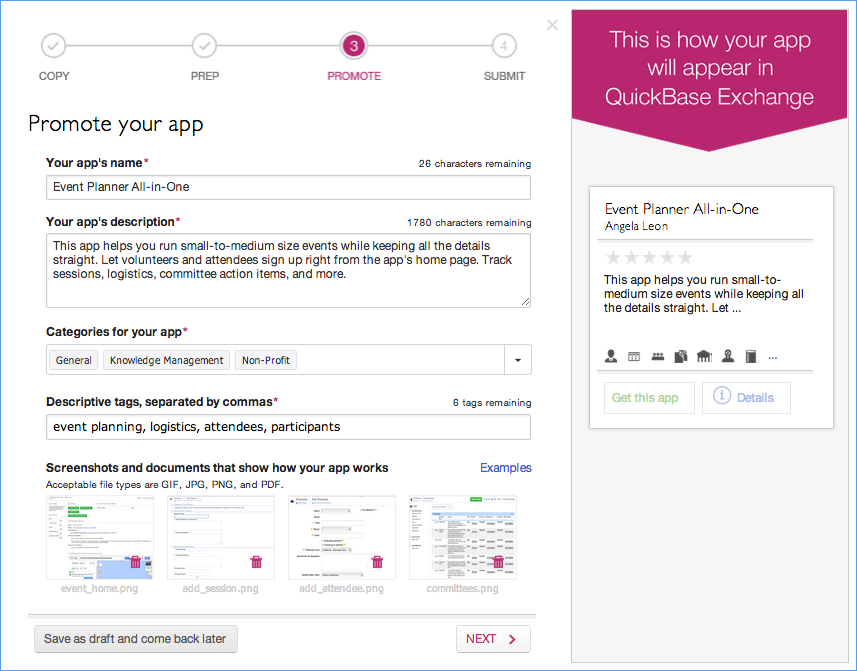This screenshot has height=671, width=857.
Task: Select the Knowledge Management category tag
Action: point(167,360)
